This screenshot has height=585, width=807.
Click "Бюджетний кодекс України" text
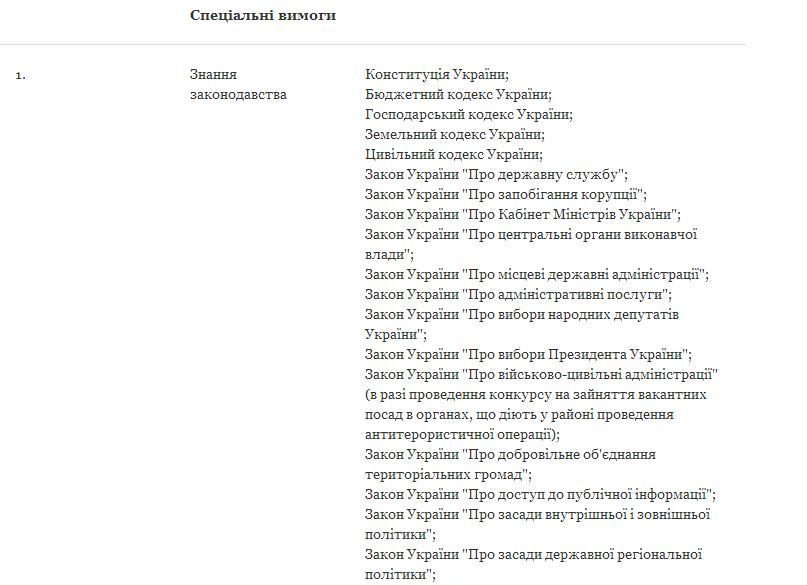point(458,95)
